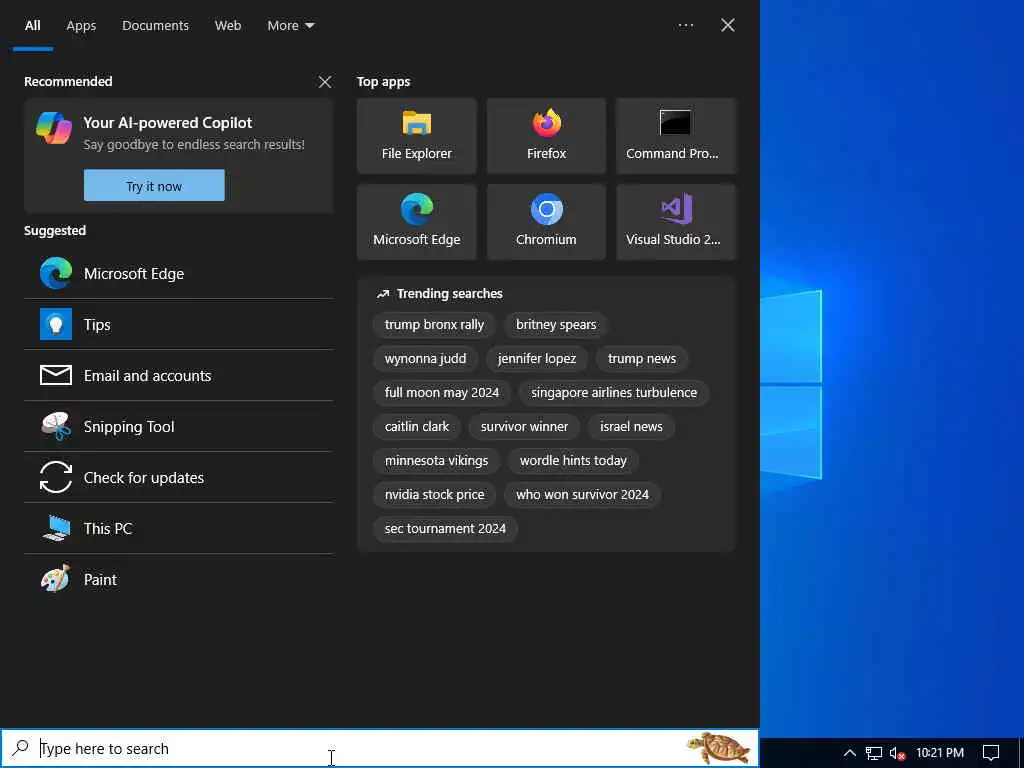Switch to the Web tab
Screen dimensions: 1024x768
tap(228, 25)
